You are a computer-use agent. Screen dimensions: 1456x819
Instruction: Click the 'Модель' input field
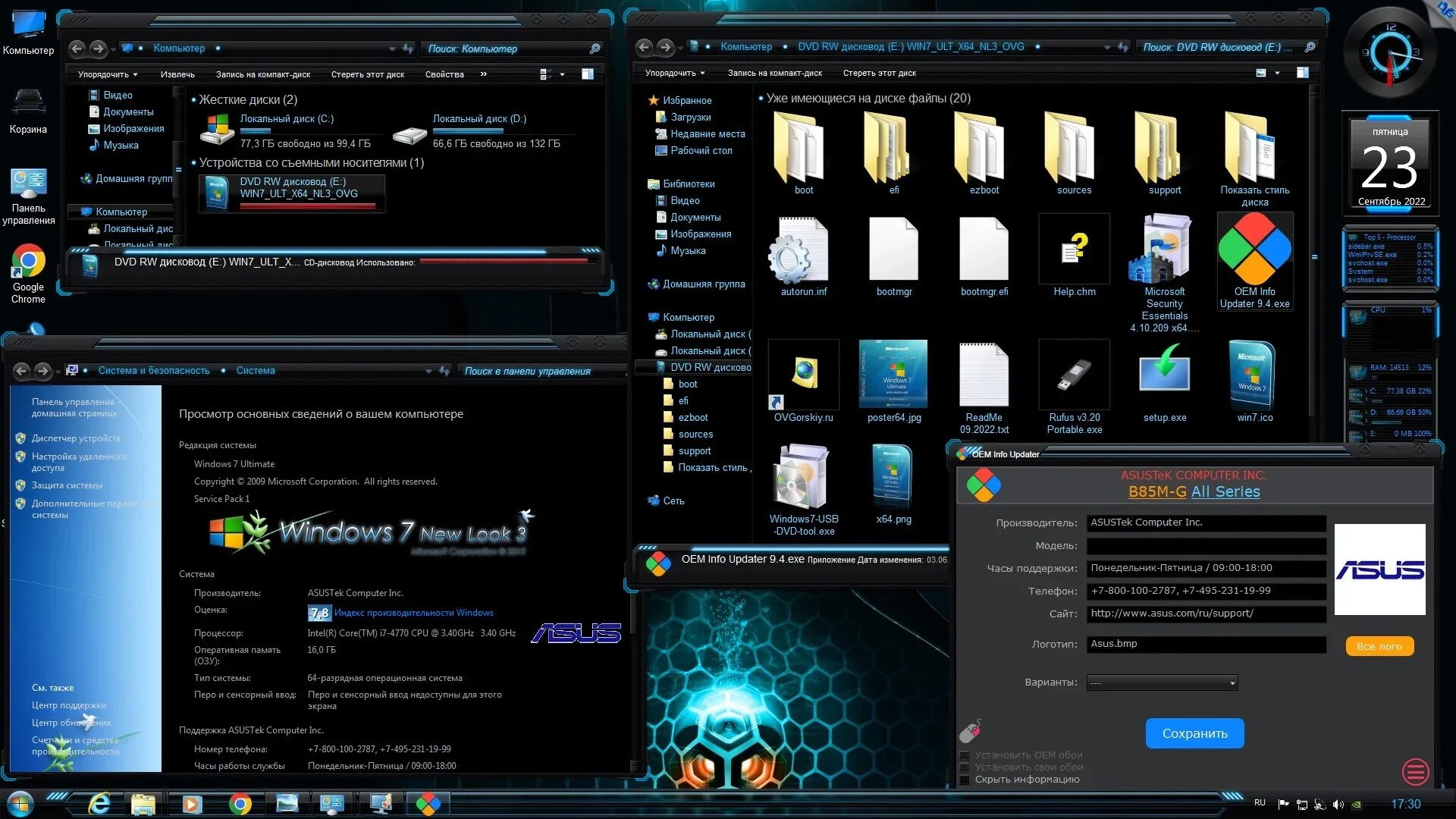point(1206,546)
